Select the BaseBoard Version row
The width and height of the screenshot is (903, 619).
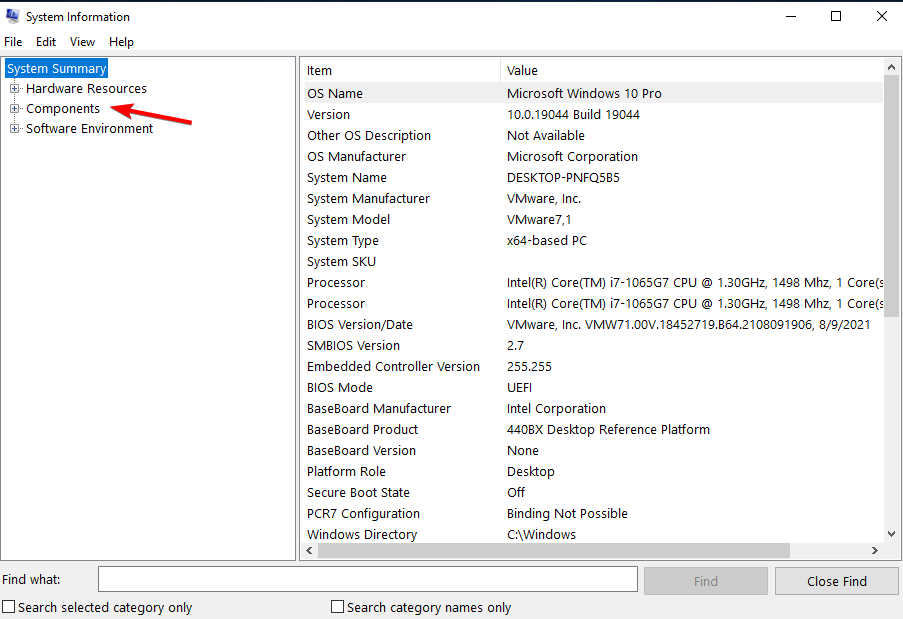click(x=594, y=451)
